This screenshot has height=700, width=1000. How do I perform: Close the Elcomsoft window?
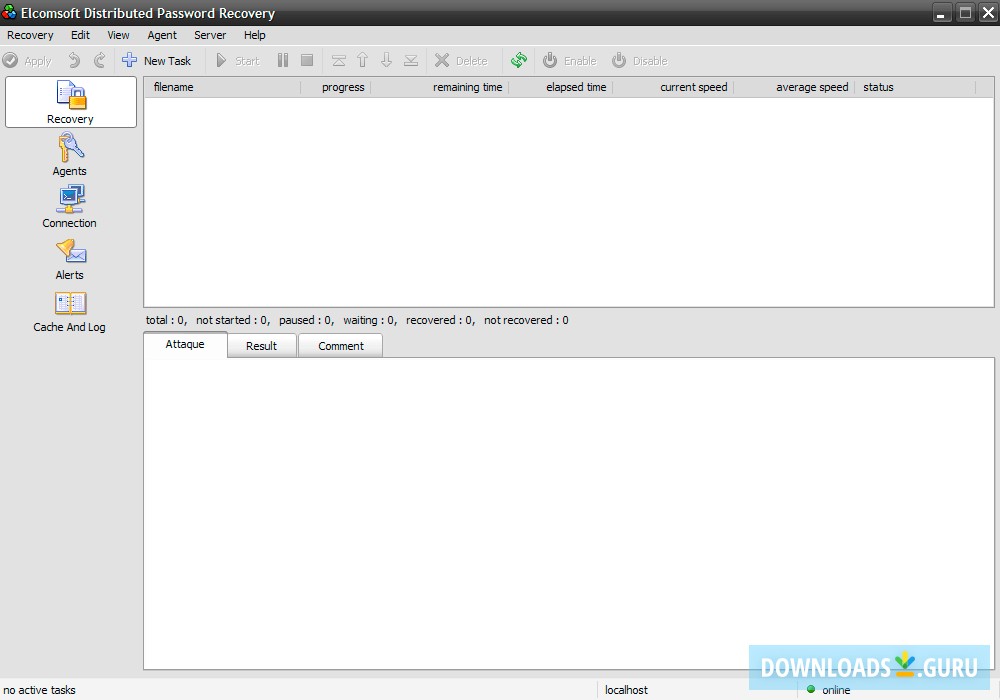[988, 13]
